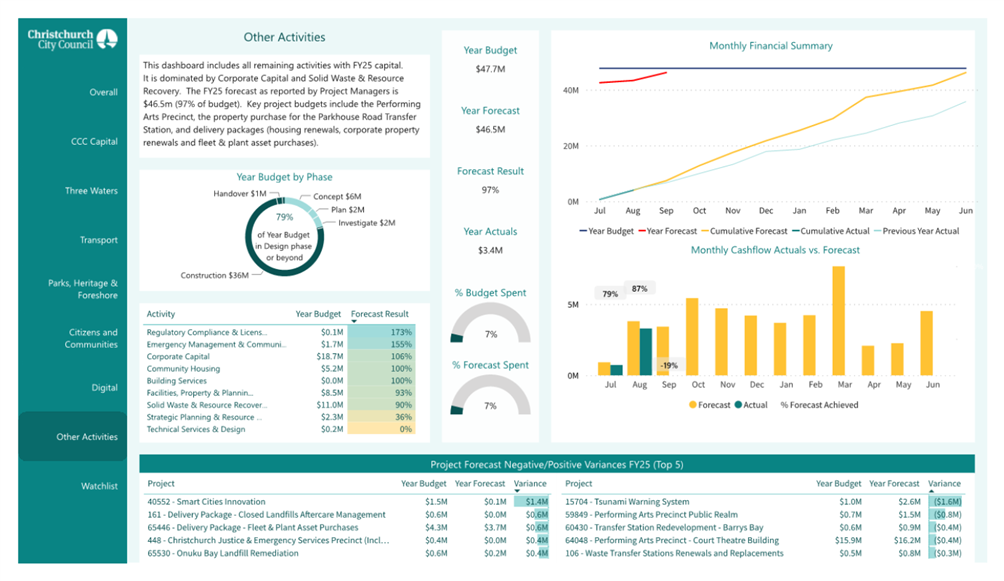Image resolution: width=1004 pixels, height=581 pixels.
Task: Click the 173% forecast result cell
Action: [x=382, y=332]
